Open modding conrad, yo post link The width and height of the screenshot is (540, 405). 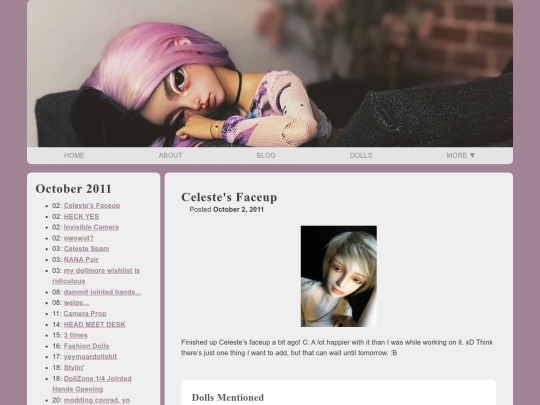tap(97, 400)
